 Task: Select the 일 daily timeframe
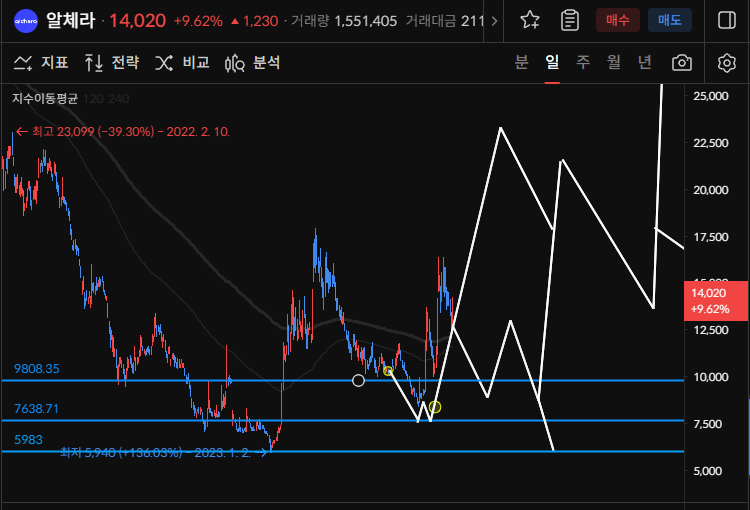click(552, 62)
